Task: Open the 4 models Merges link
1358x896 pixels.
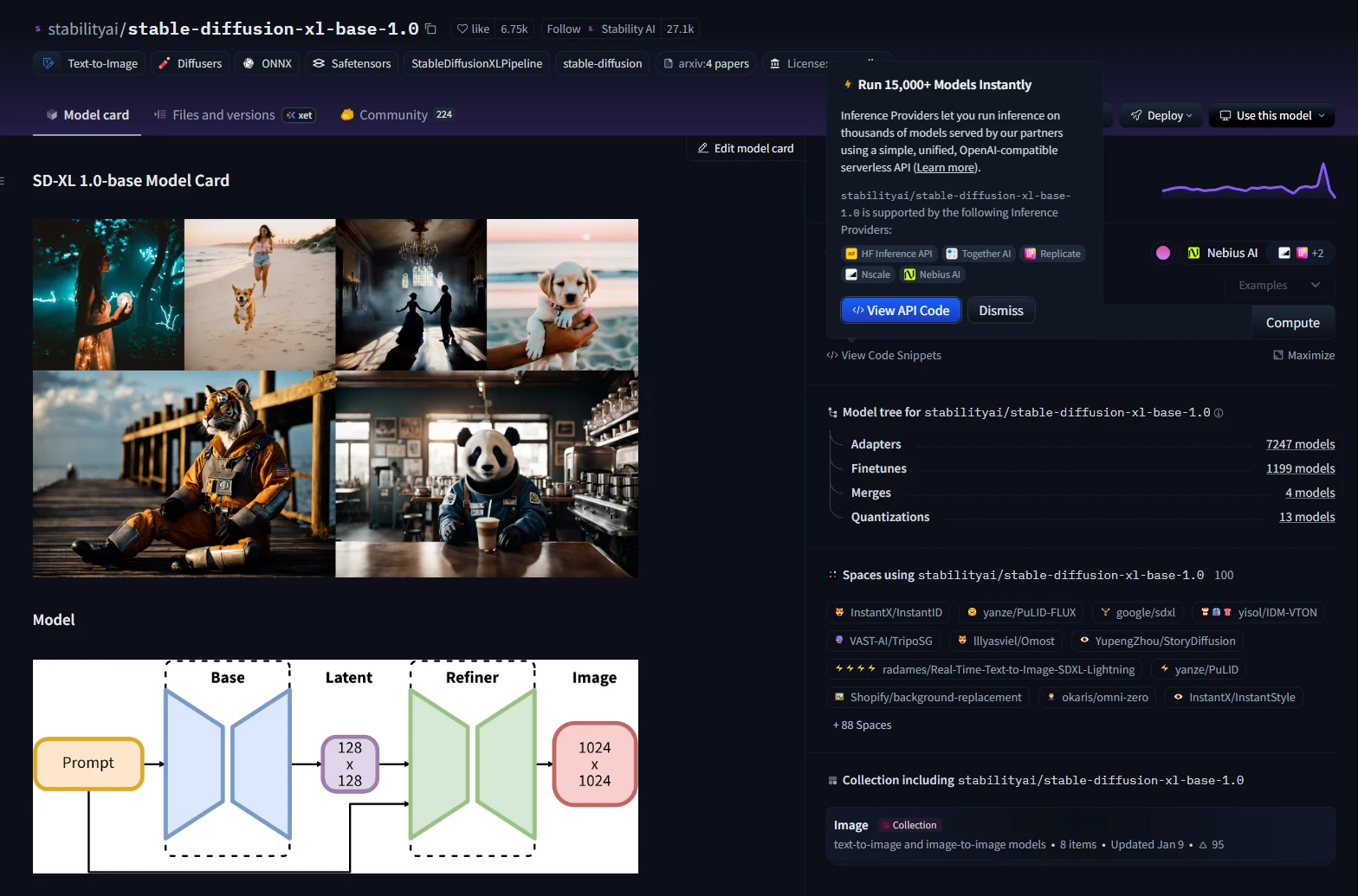Action: [x=1309, y=493]
